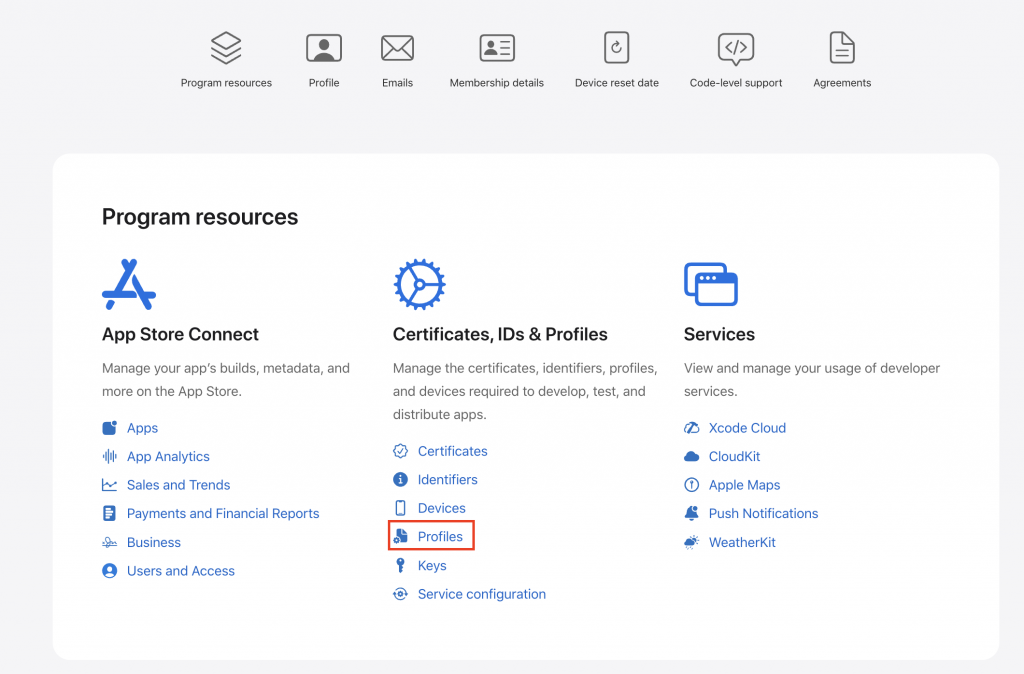Image resolution: width=1024 pixels, height=674 pixels.
Task: Click the Certificates badge icon
Action: (400, 451)
